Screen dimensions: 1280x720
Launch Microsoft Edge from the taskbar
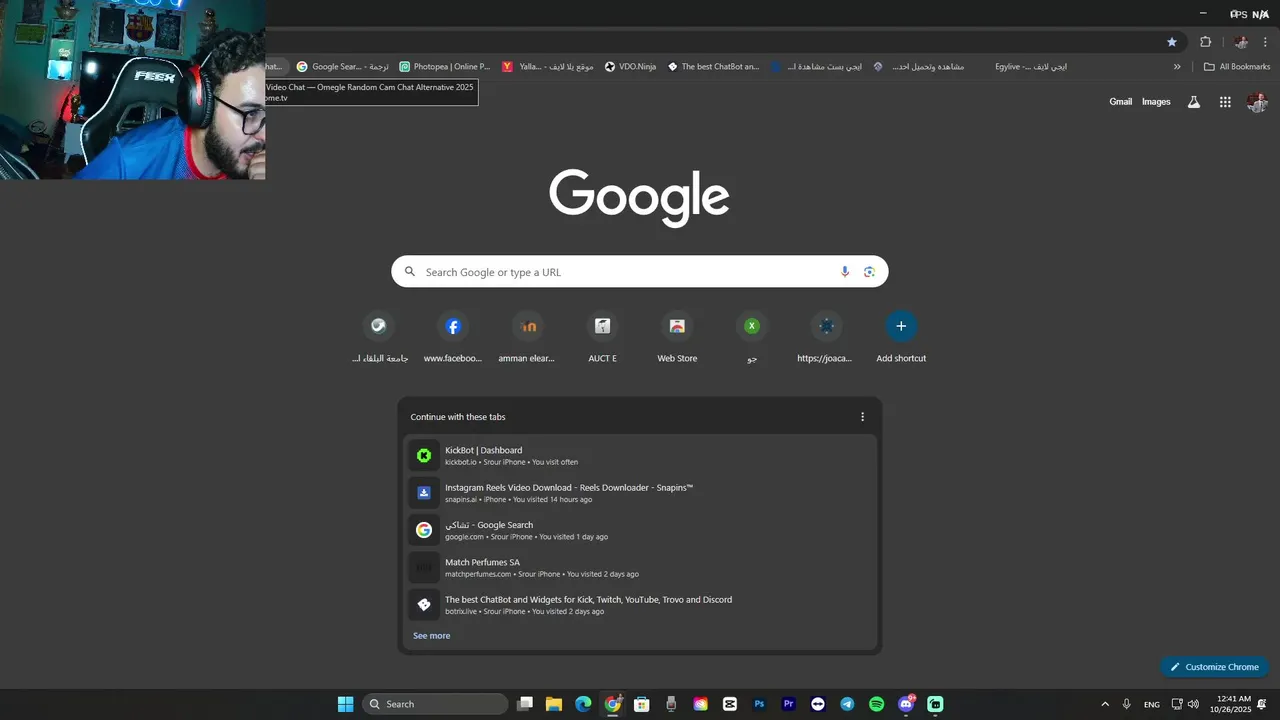583,704
